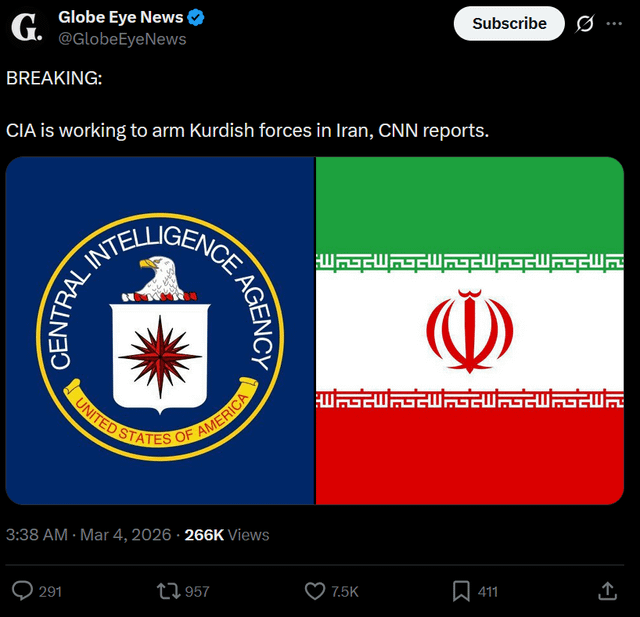
Task: Click the tweet text about Kurdish forces
Action: [248, 130]
